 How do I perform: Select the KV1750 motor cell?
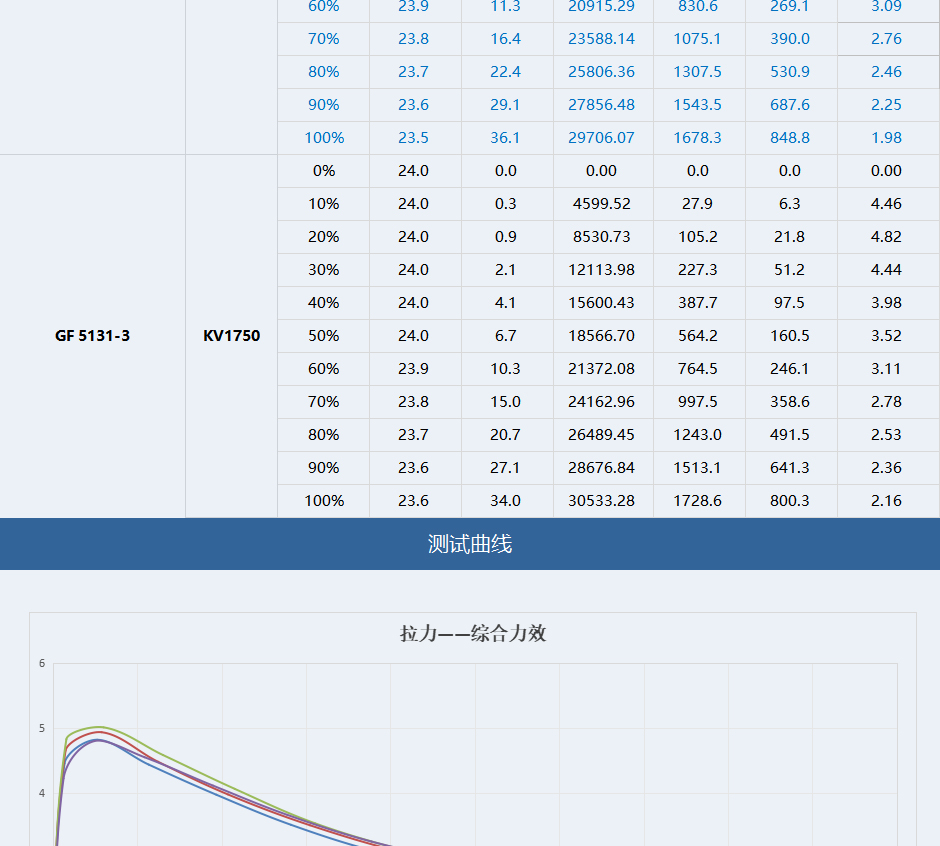tap(231, 336)
